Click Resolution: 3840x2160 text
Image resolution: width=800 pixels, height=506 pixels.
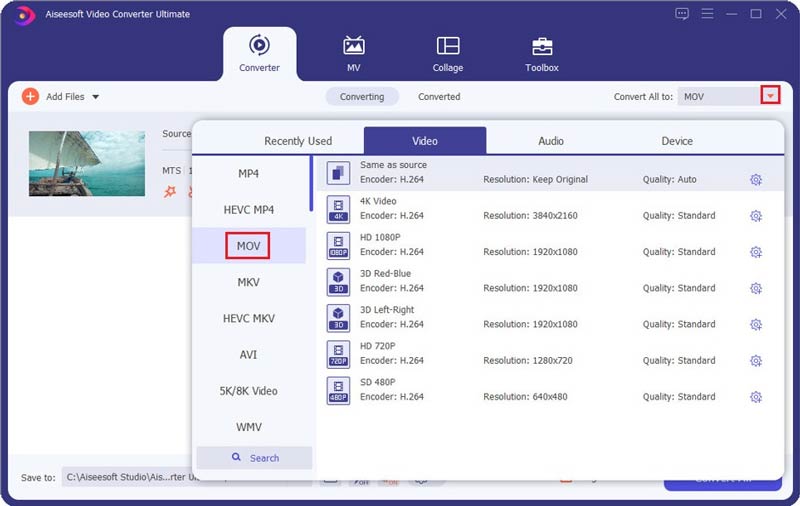(x=530, y=215)
